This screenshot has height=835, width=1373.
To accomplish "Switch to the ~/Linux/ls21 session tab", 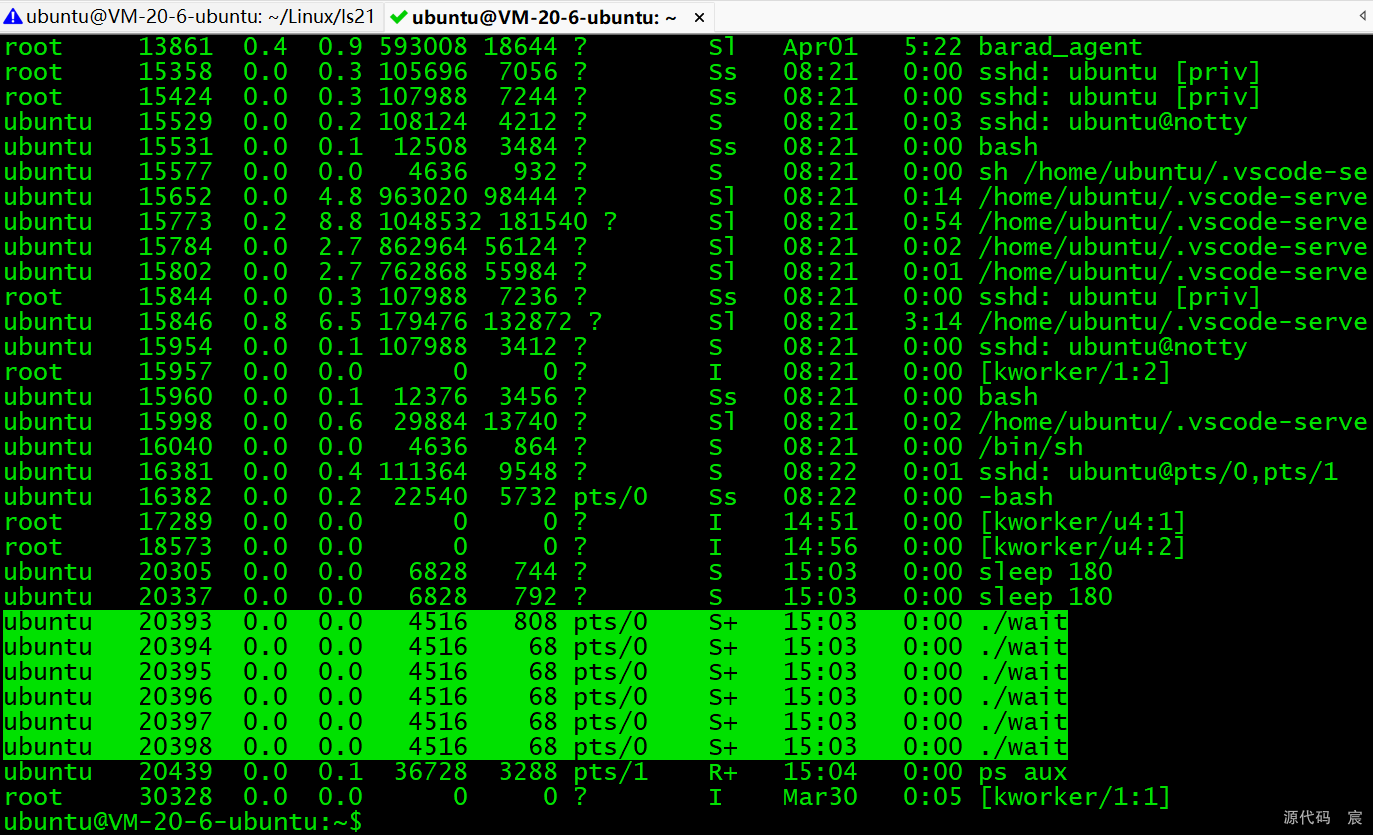I will (x=190, y=16).
